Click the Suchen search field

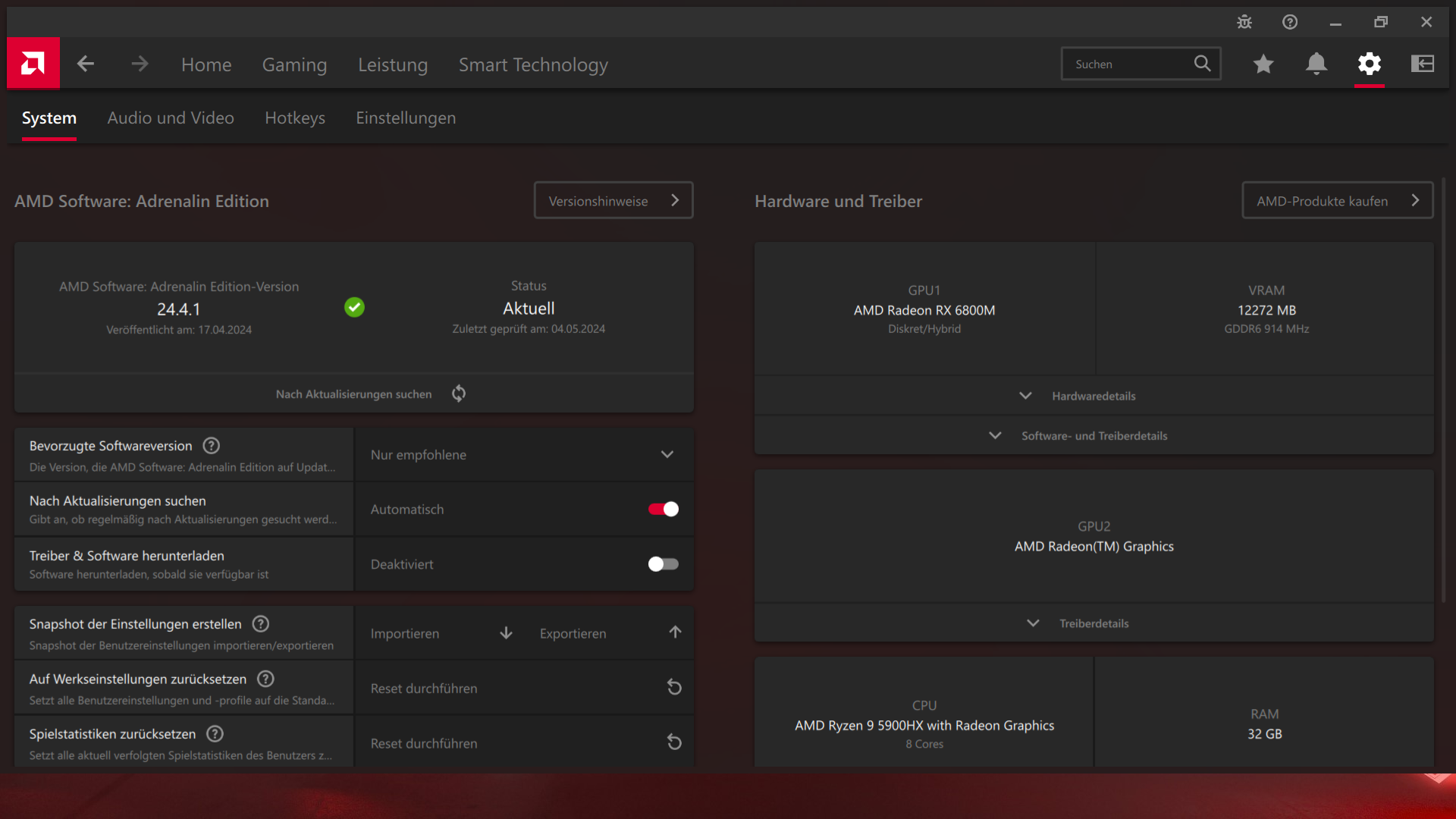(1128, 64)
